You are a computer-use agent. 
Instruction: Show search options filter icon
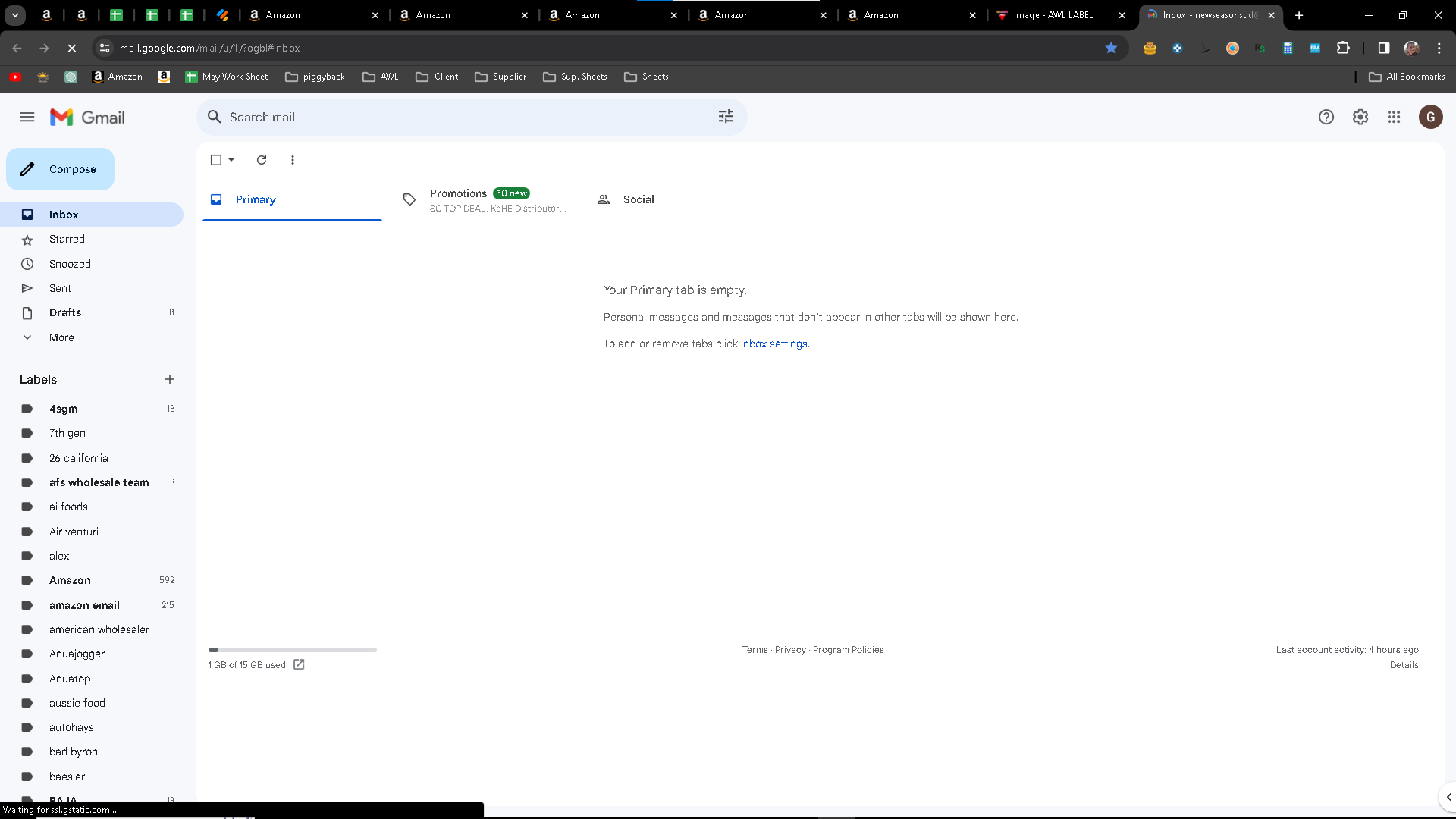[726, 117]
